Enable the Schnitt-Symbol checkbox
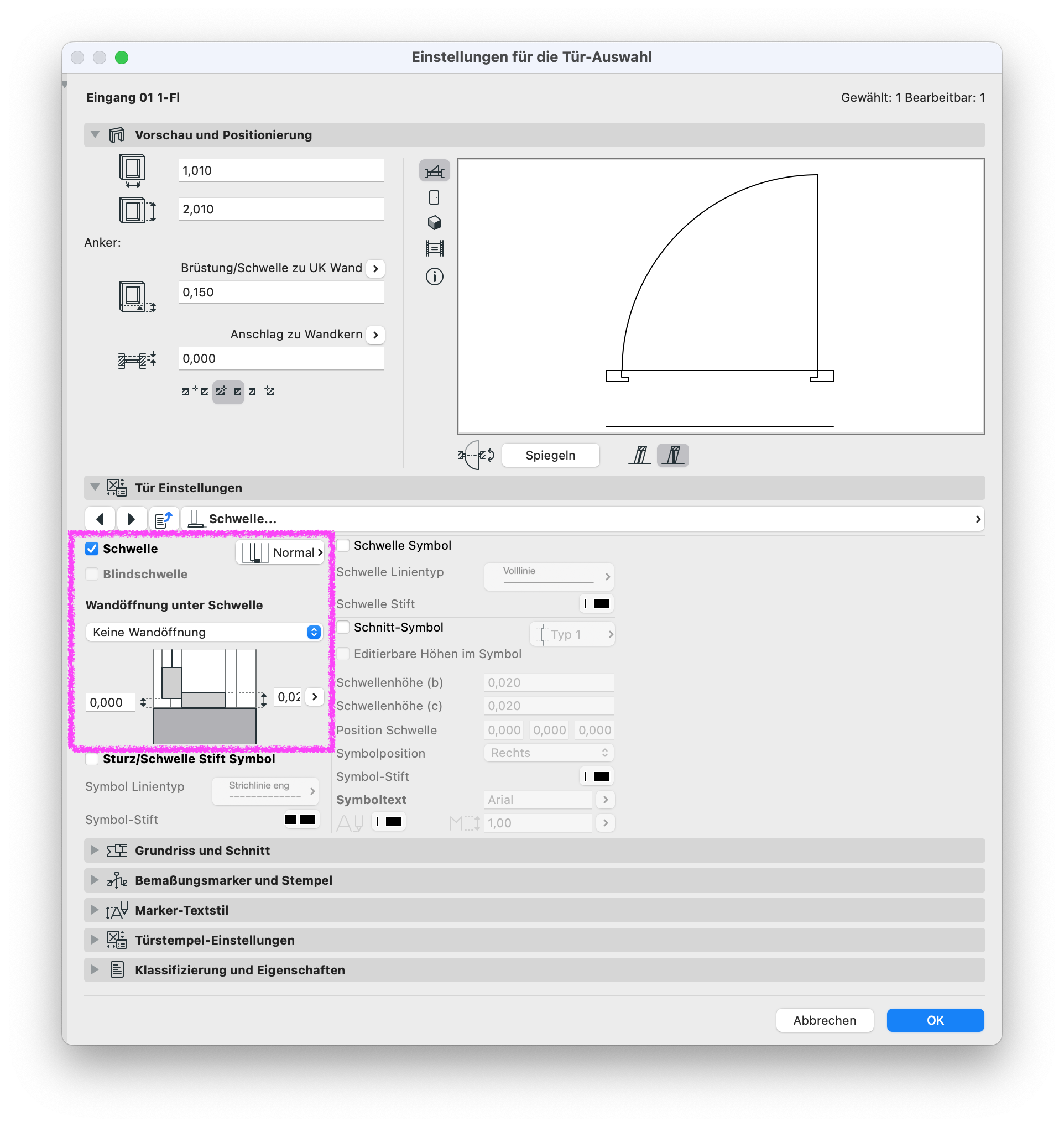 (x=343, y=627)
